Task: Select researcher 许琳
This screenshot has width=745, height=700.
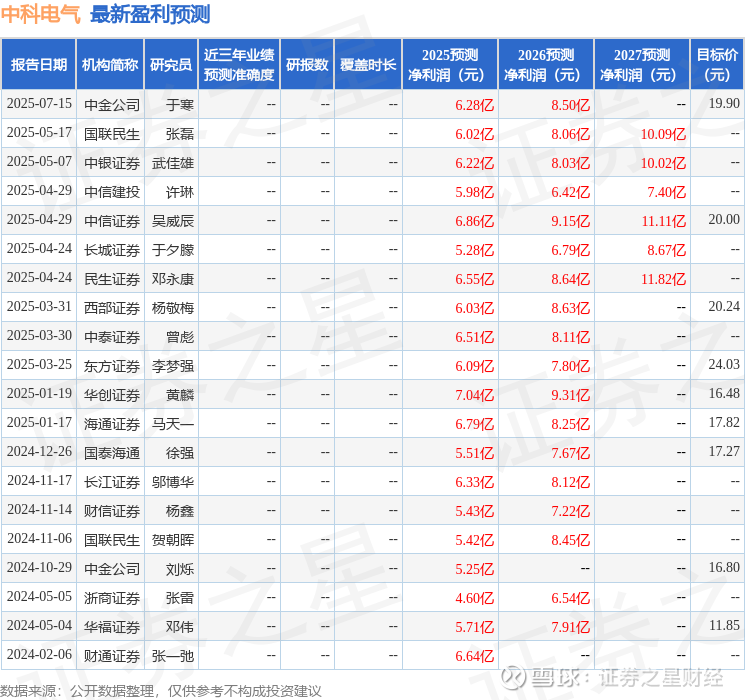Action: pos(180,192)
